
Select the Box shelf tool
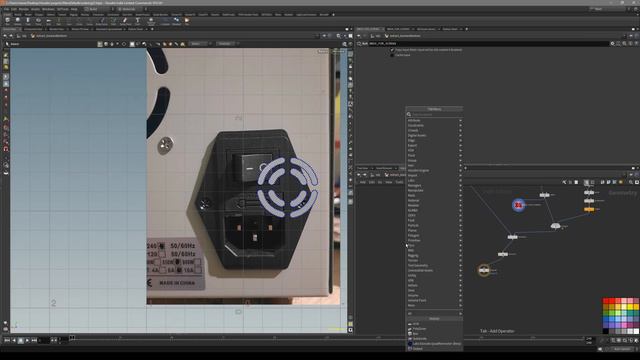pyautogui.click(x=8, y=21)
